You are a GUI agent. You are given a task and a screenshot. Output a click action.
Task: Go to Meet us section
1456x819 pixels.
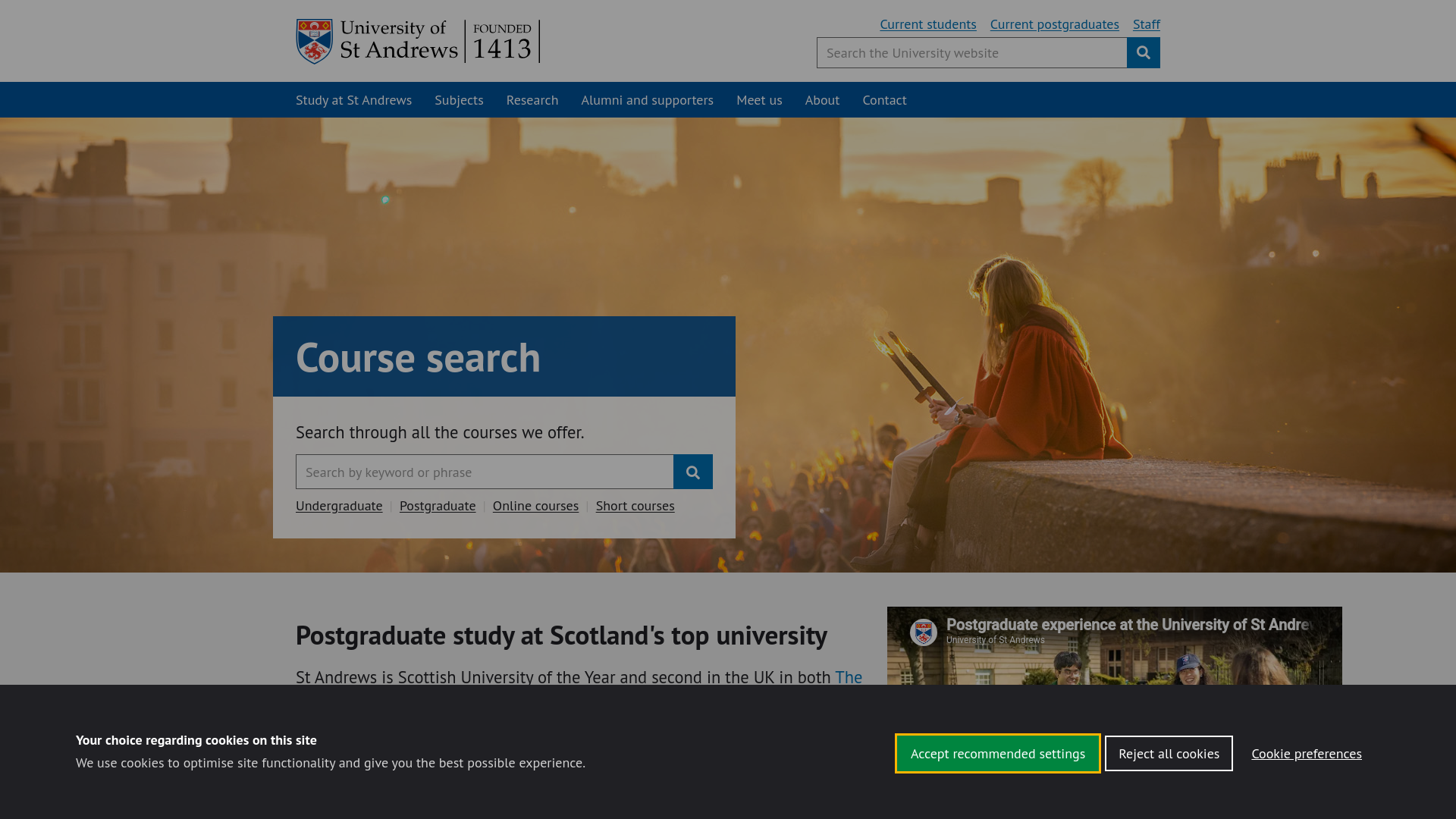coord(759,100)
